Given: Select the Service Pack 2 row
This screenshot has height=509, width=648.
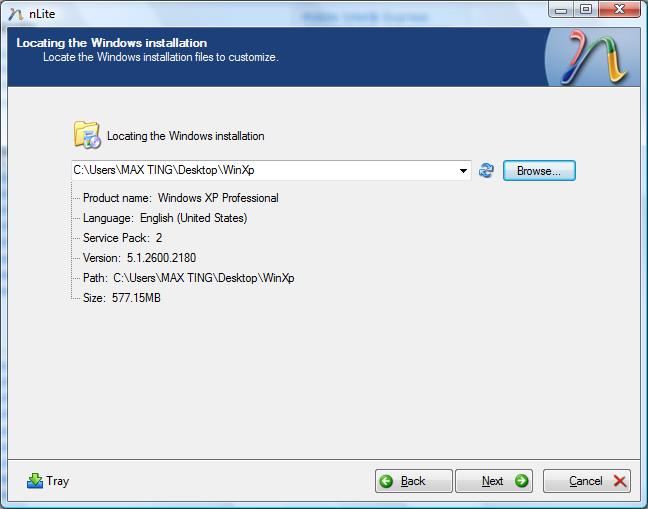Looking at the screenshot, I should tap(122, 238).
